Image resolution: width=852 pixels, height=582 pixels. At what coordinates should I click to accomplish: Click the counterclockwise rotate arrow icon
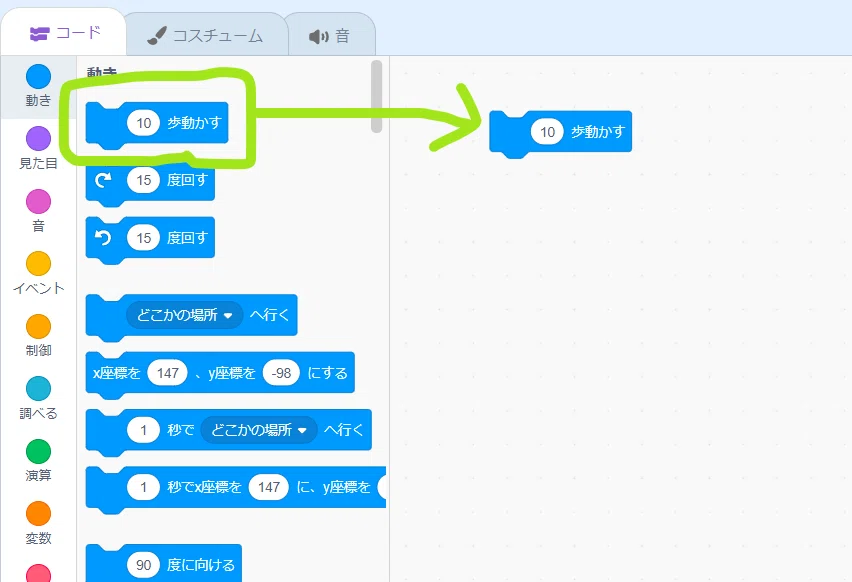pos(103,237)
